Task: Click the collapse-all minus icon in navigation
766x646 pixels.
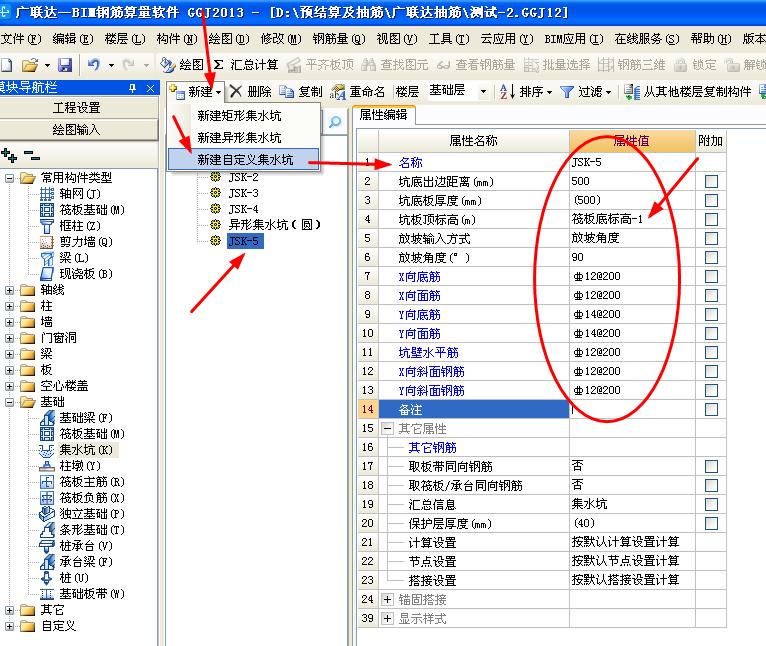Action: 32,155
